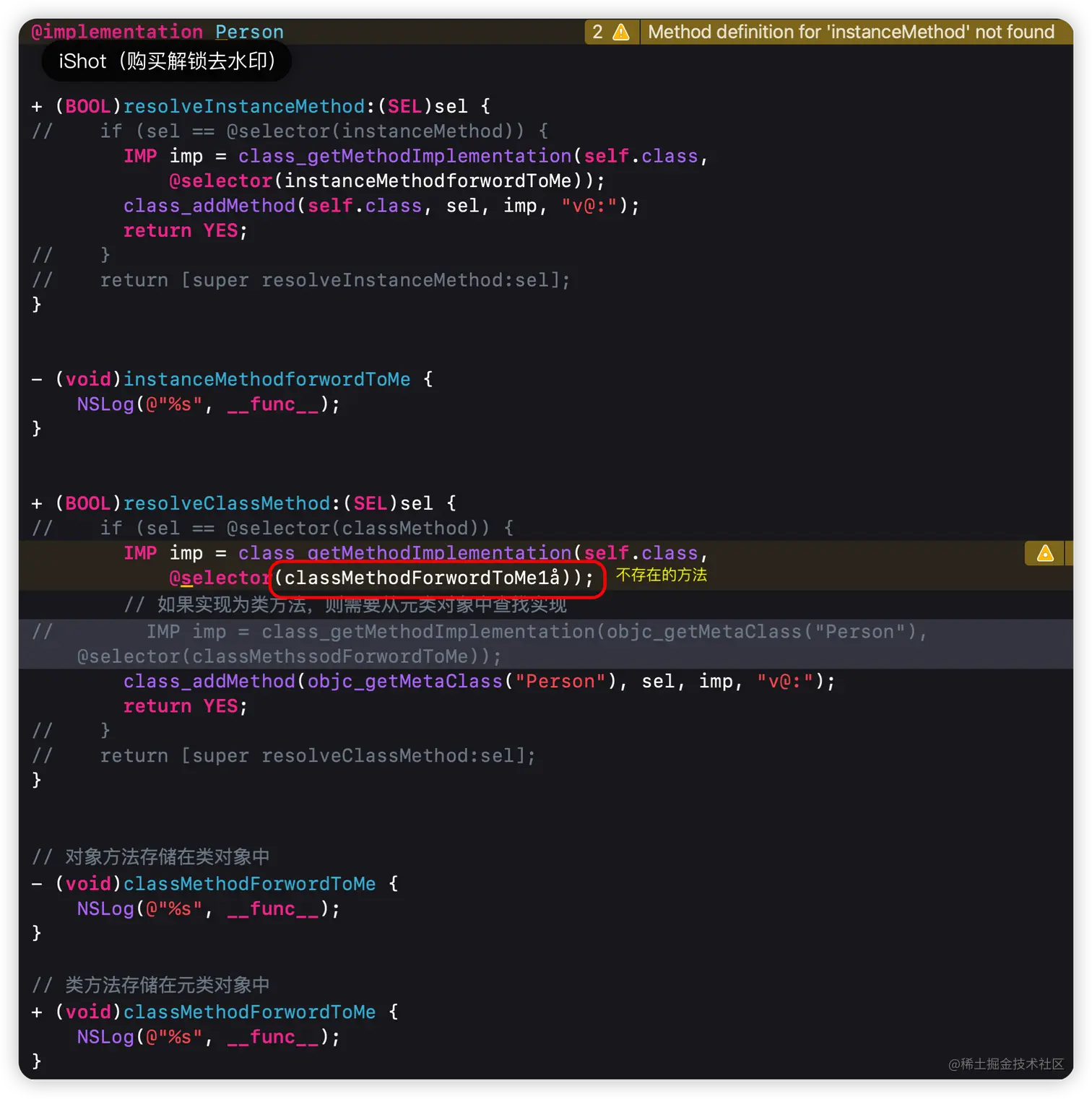Click the resolveInstanceMethod method name
The height and width of the screenshot is (1099, 1092).
point(243,106)
